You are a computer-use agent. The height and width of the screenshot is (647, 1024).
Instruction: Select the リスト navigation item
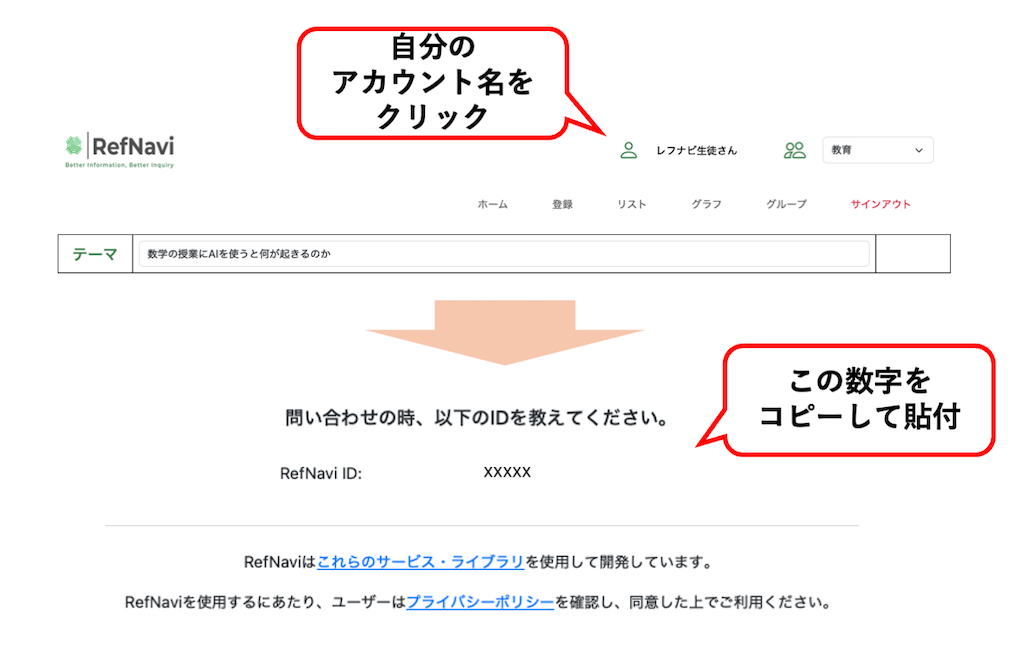(631, 204)
